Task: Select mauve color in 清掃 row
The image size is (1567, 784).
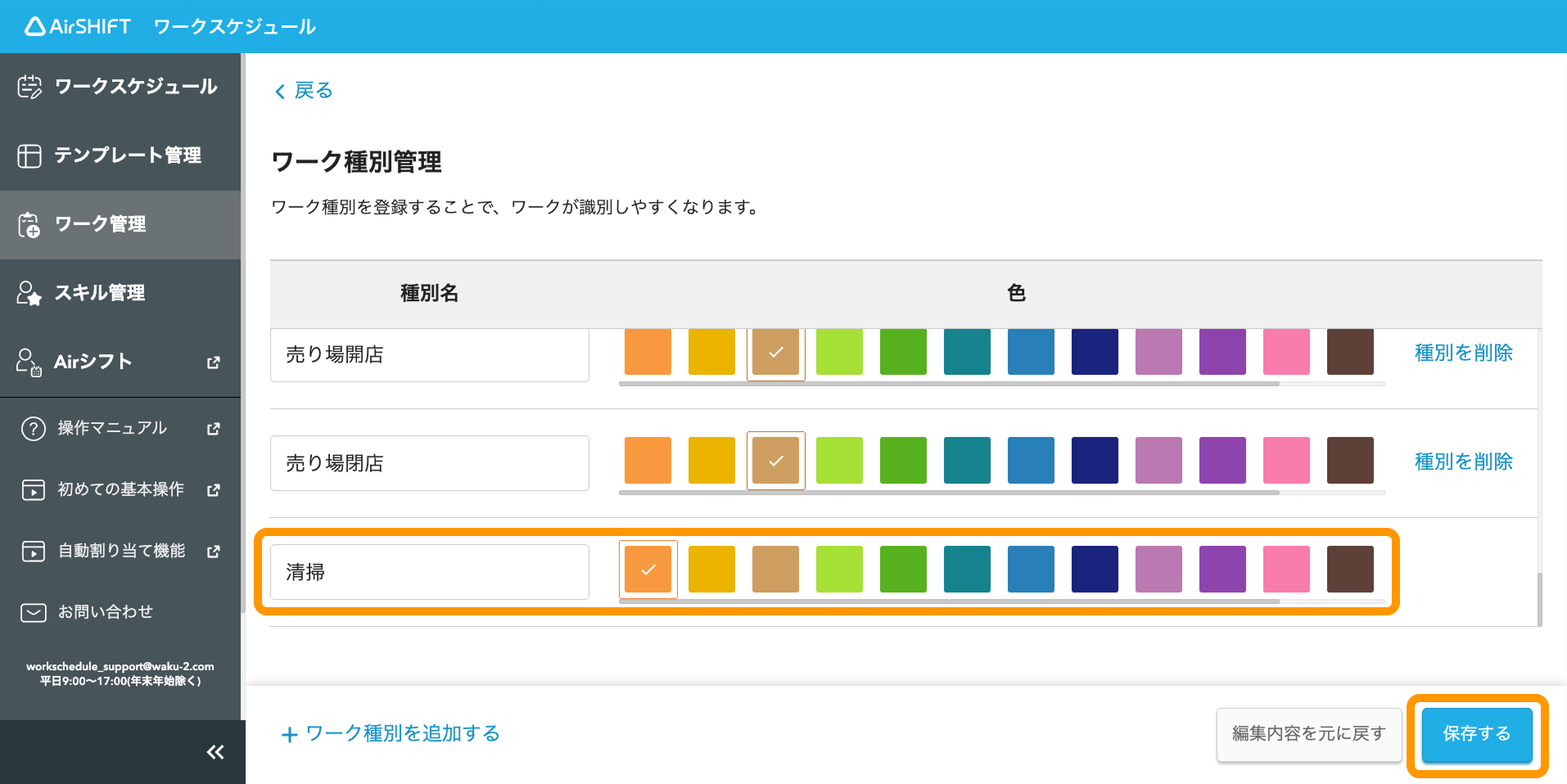Action: click(x=1159, y=570)
